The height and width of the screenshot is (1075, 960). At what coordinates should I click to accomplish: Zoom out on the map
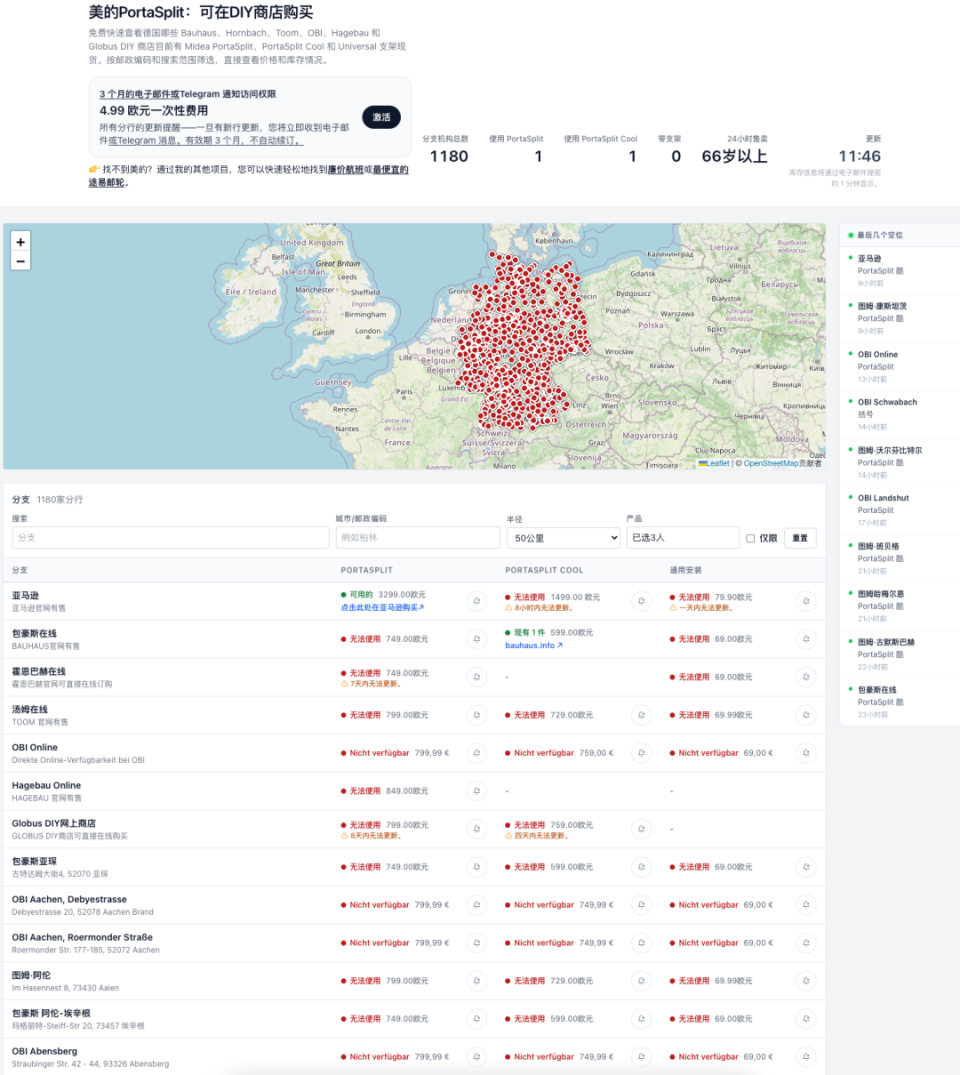(x=21, y=261)
